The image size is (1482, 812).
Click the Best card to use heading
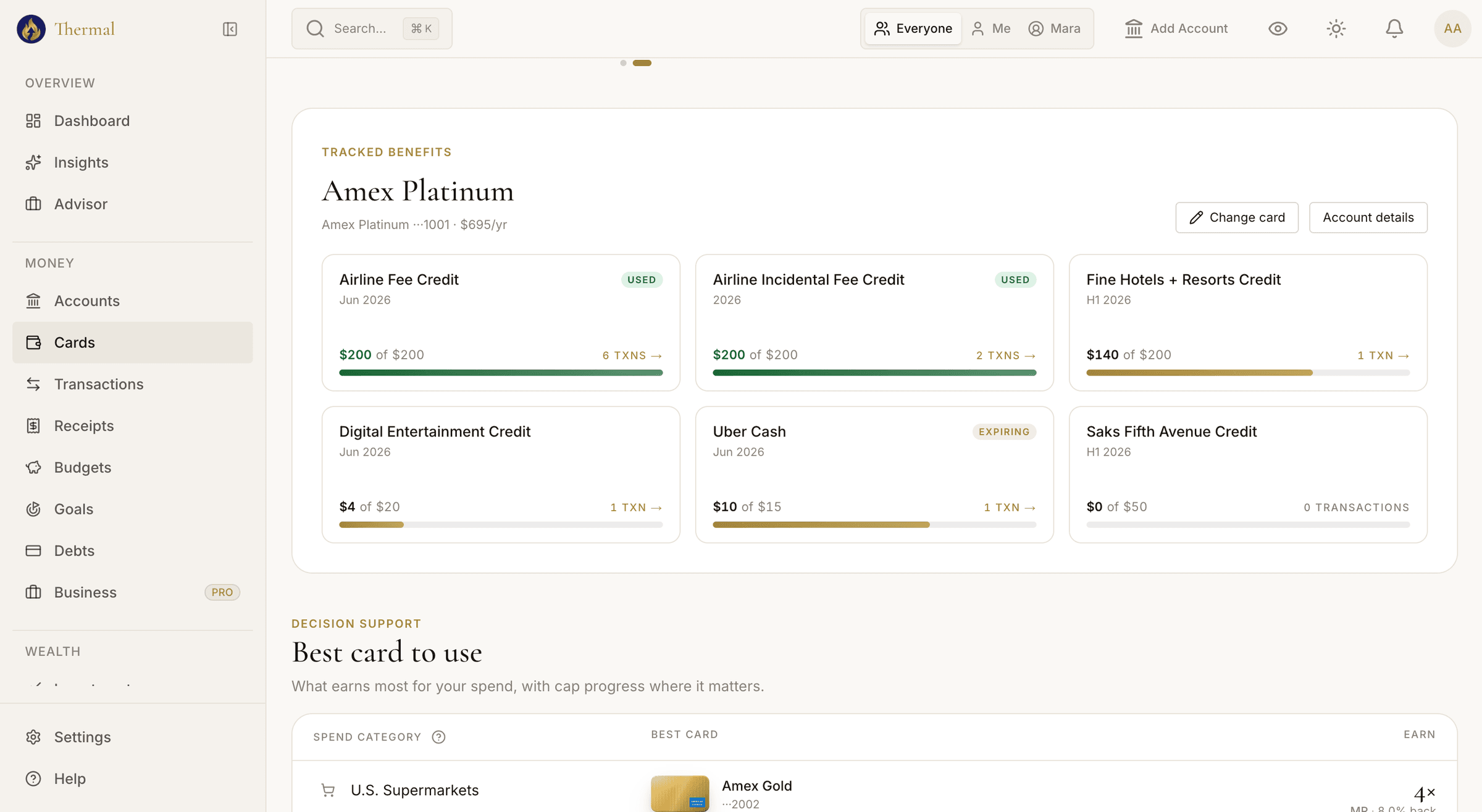click(387, 652)
